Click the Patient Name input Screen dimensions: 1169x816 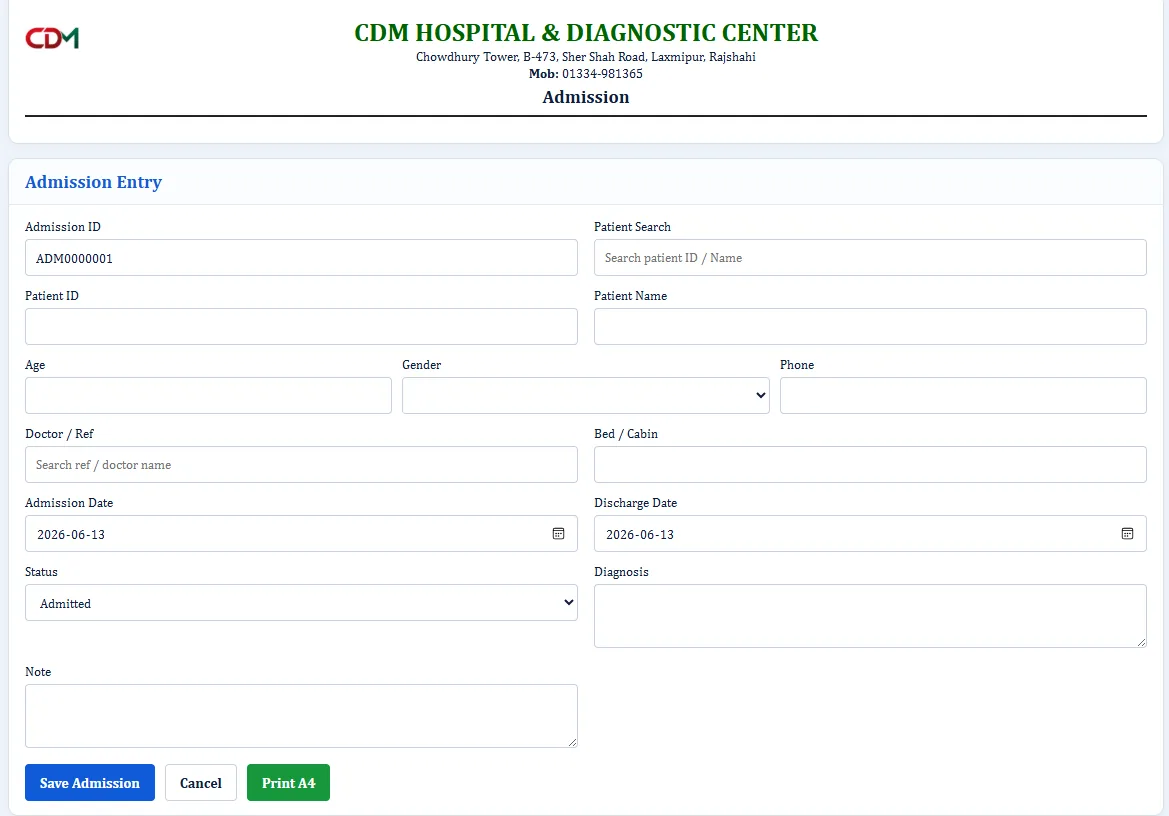(870, 326)
